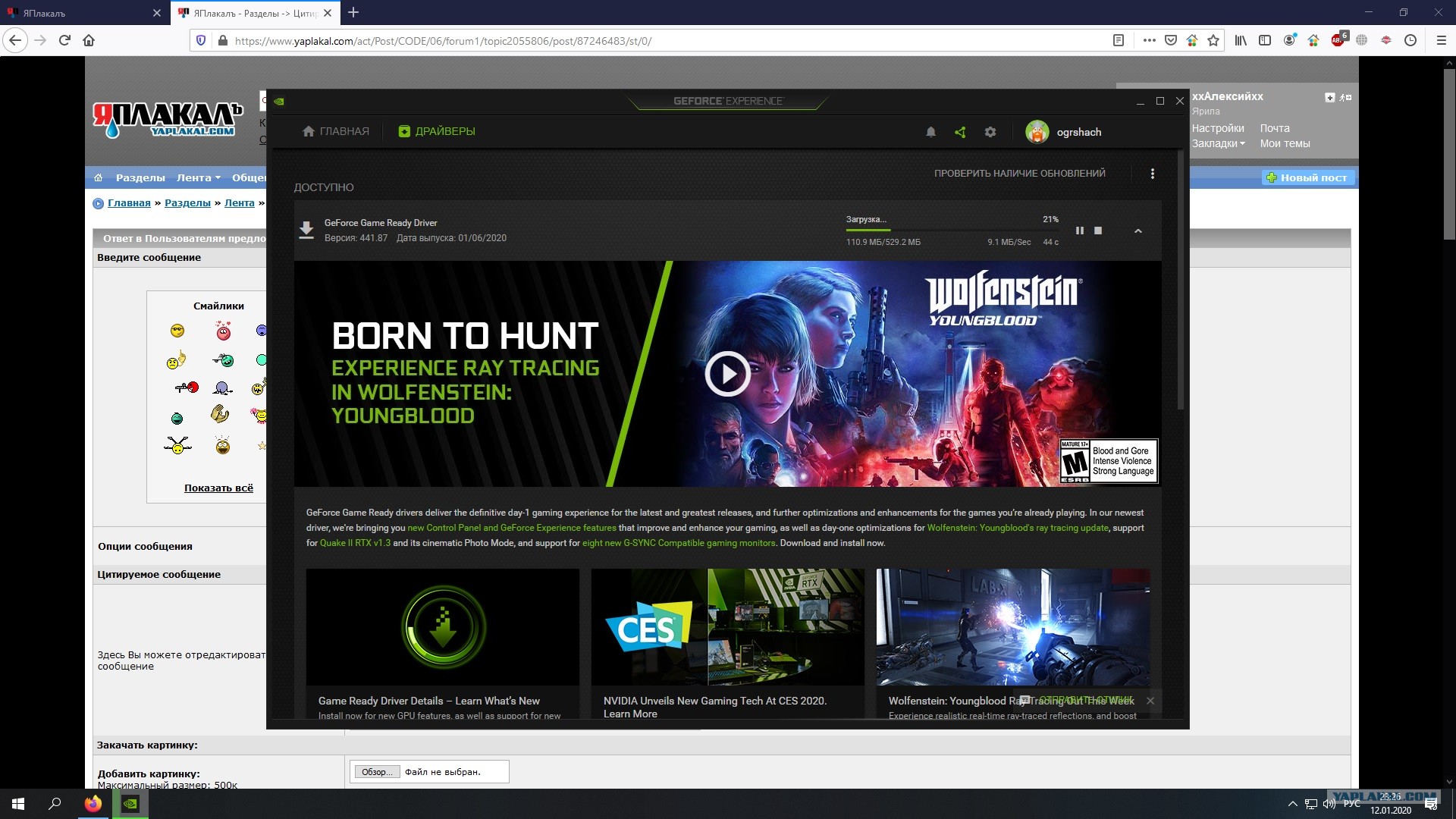
Task: Click the Новый пост button
Action: pos(1307,177)
